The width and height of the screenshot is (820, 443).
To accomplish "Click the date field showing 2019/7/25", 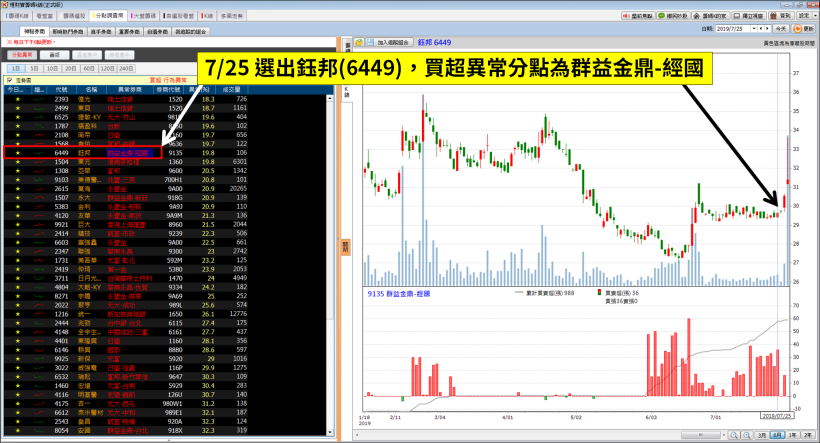I will 733,29.
